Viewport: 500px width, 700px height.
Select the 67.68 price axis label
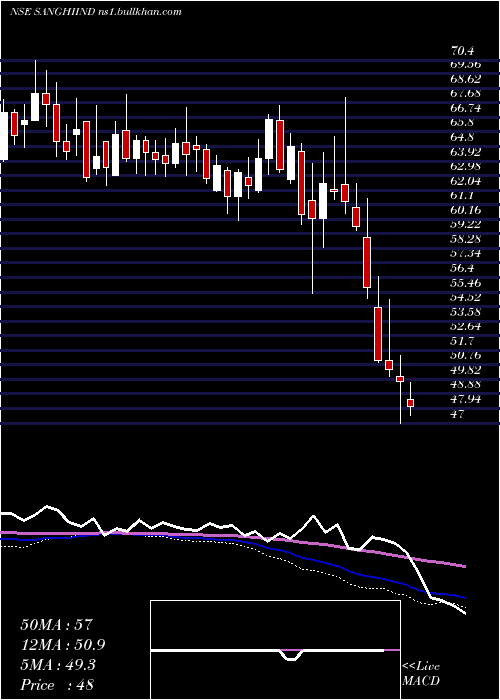(x=466, y=94)
